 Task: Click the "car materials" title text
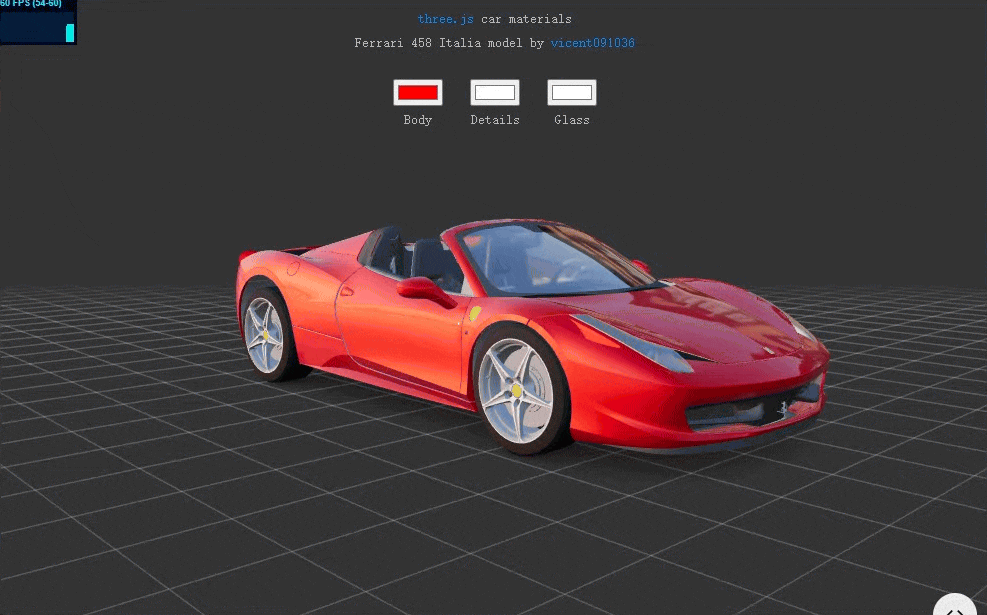(x=526, y=19)
